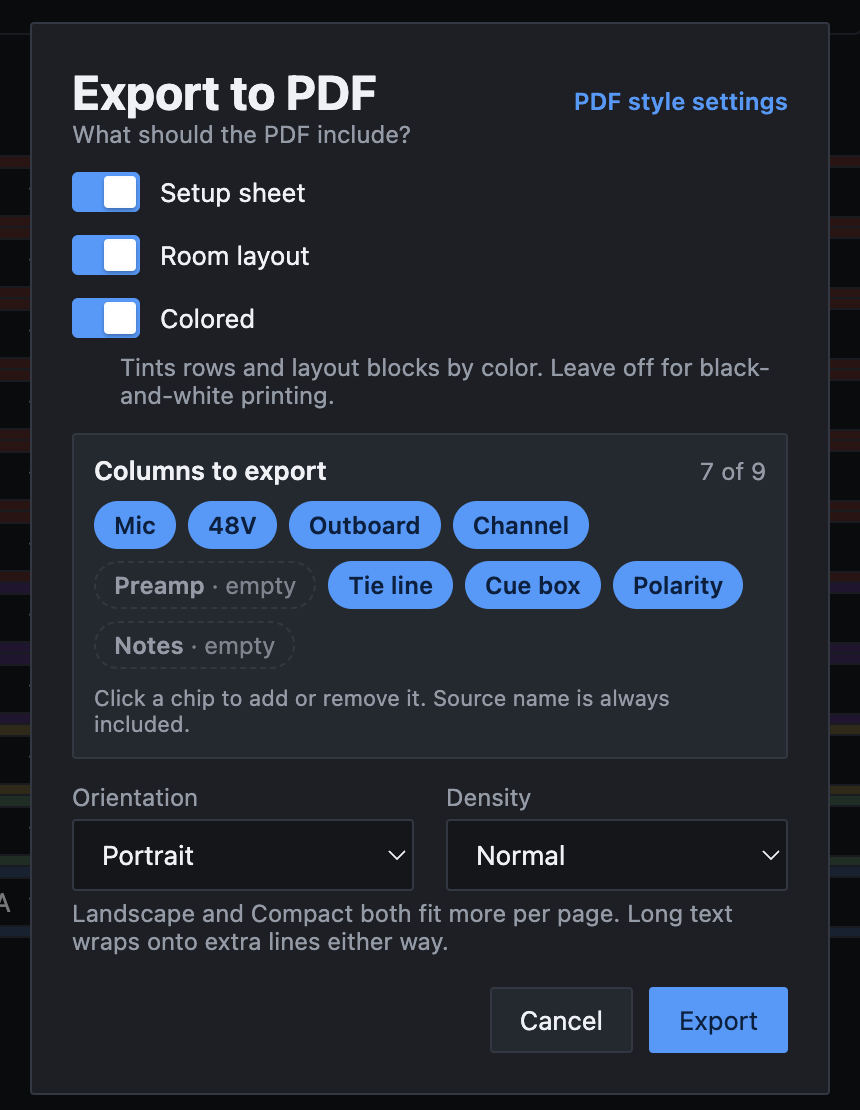Click the 'Tints rows and layout blocks' hint
The width and height of the screenshot is (860, 1110).
pos(445,382)
